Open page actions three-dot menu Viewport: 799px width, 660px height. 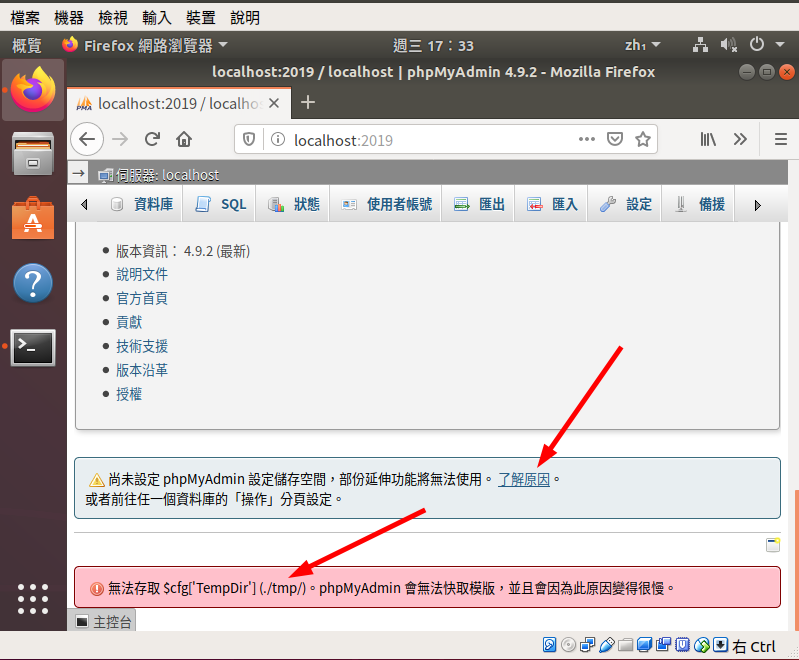tap(587, 139)
